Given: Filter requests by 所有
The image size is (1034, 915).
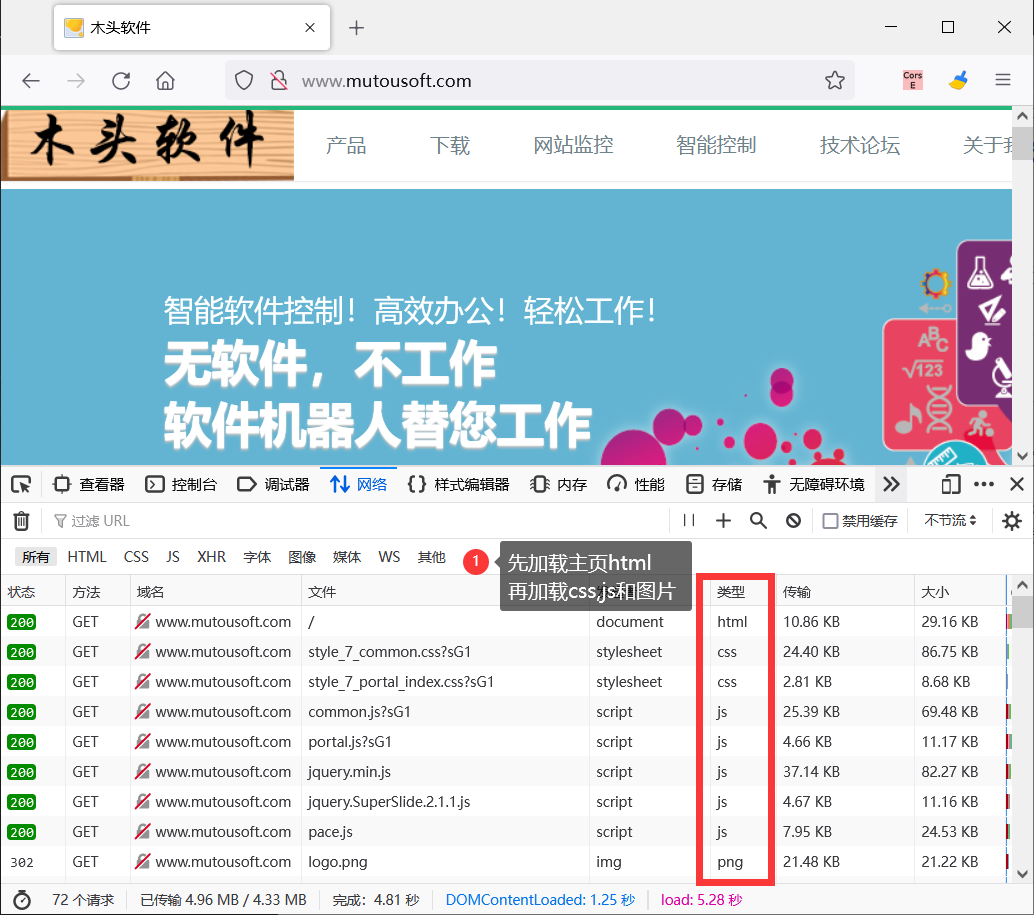Looking at the screenshot, I should (36, 557).
